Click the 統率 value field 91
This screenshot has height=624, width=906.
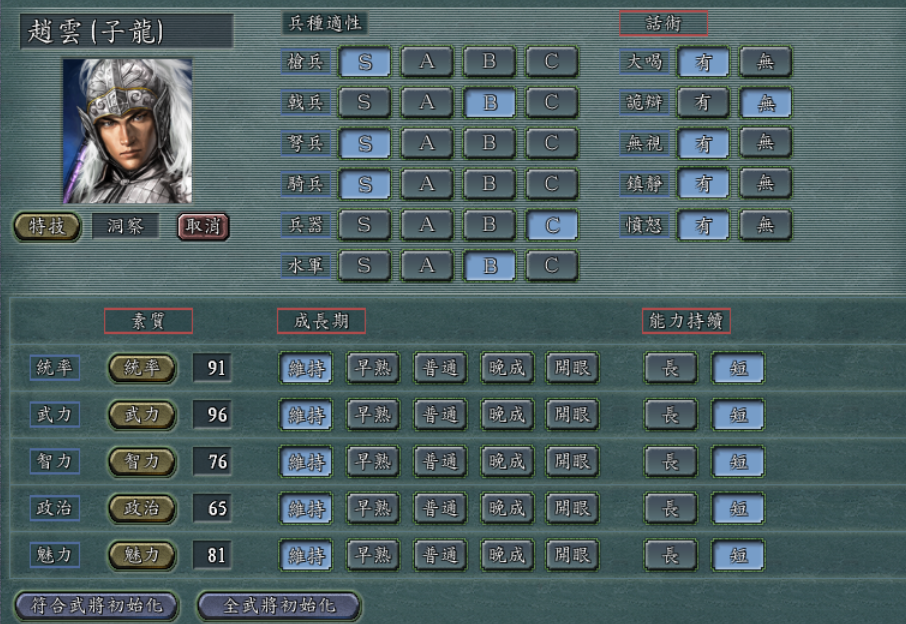pos(212,368)
